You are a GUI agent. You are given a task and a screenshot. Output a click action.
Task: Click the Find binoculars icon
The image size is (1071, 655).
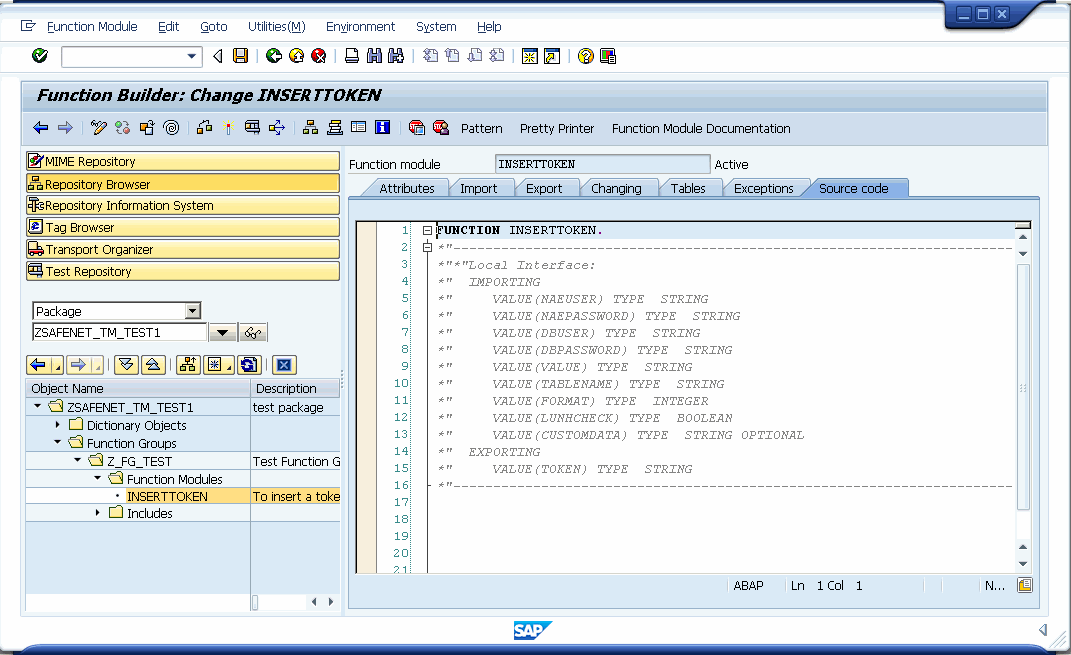click(374, 56)
